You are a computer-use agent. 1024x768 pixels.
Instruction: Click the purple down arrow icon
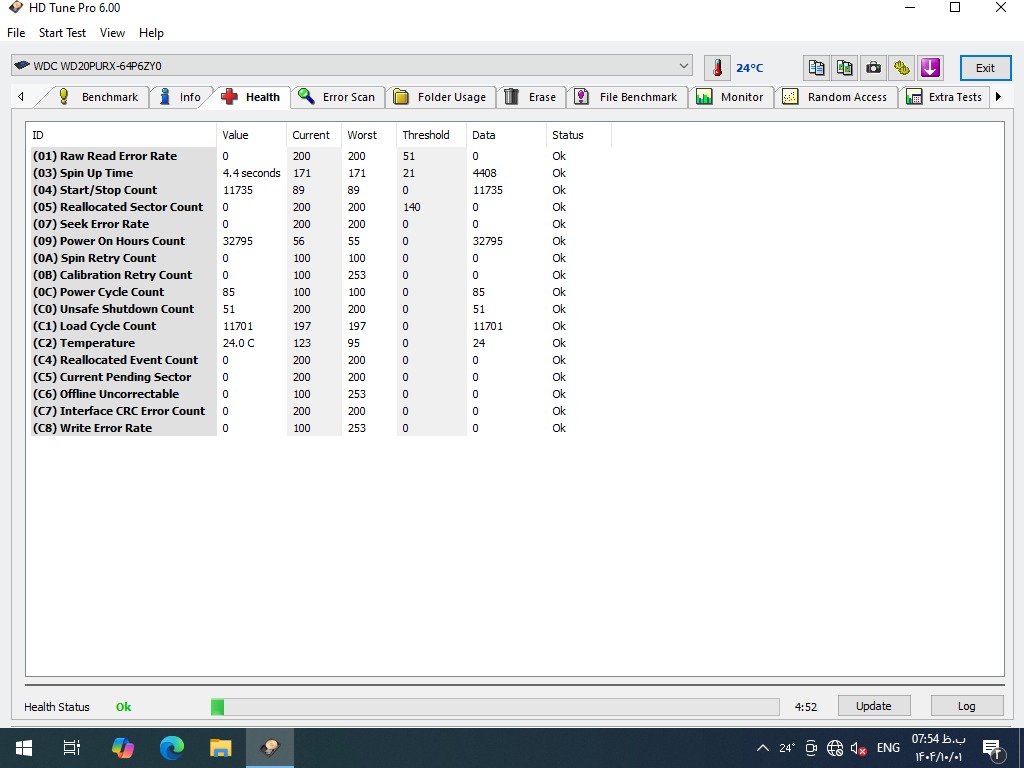coord(930,68)
